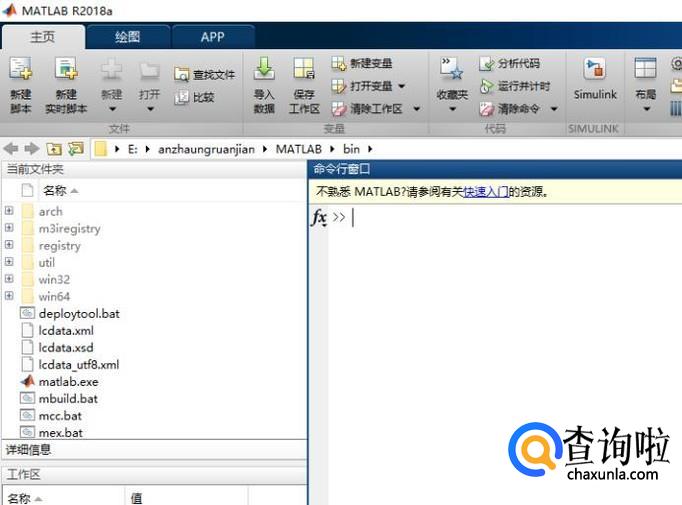The width and height of the screenshot is (682, 505).
Task: Select deploytool.bat file
Action: point(79,314)
